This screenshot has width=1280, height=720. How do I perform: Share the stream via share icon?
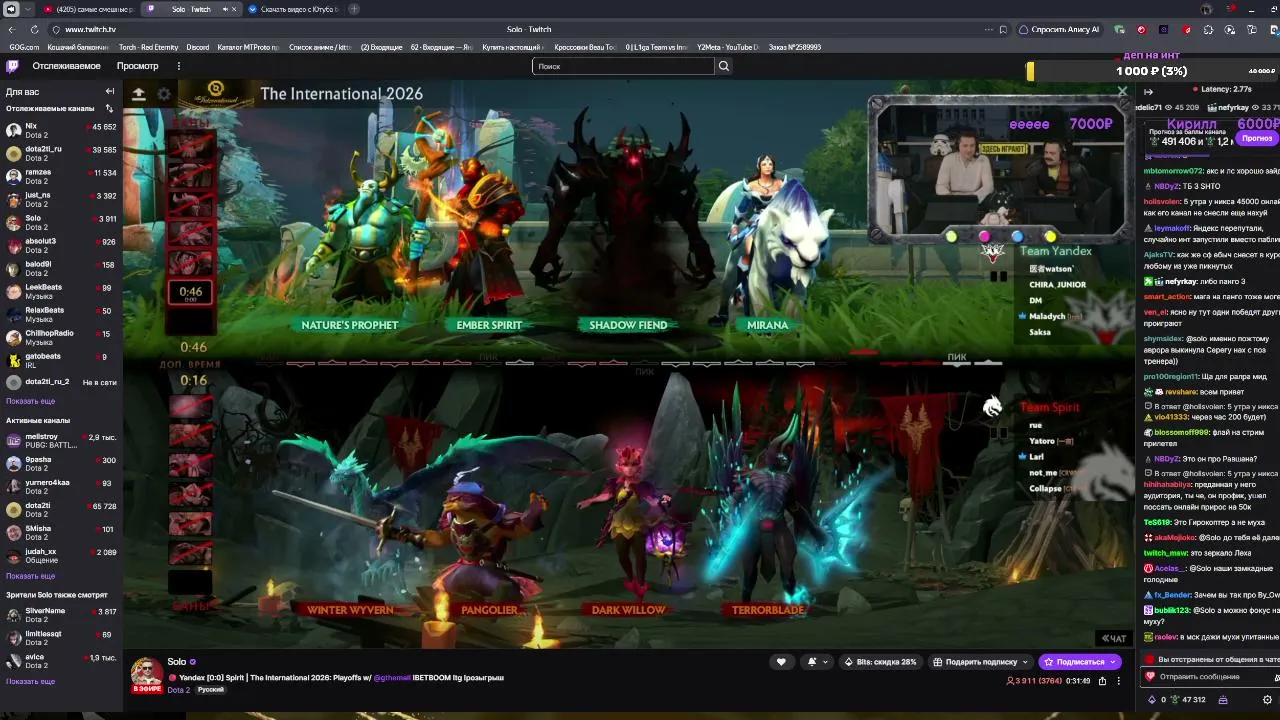tap(1102, 681)
